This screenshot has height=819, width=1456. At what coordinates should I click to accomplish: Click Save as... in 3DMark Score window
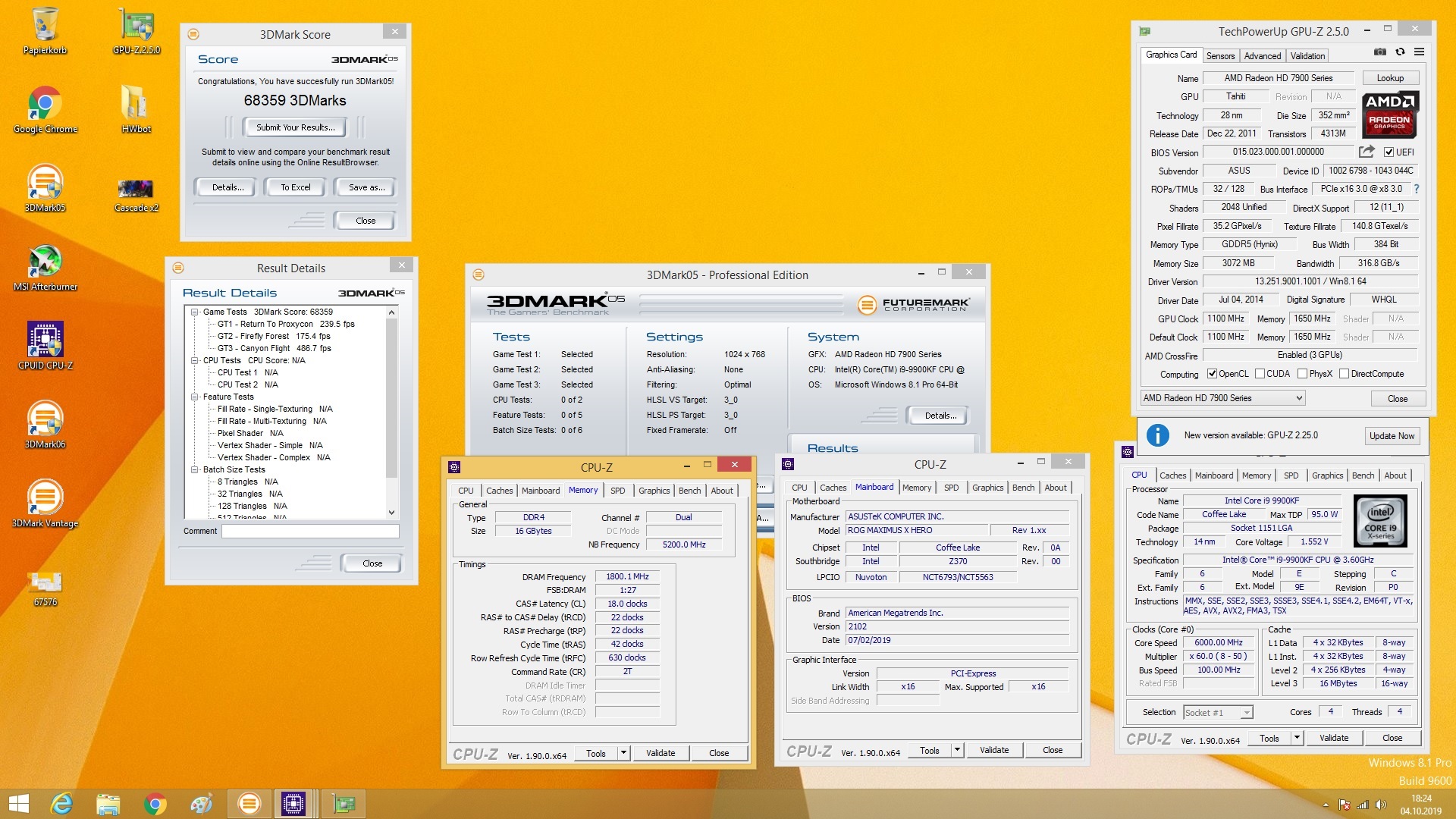point(366,187)
